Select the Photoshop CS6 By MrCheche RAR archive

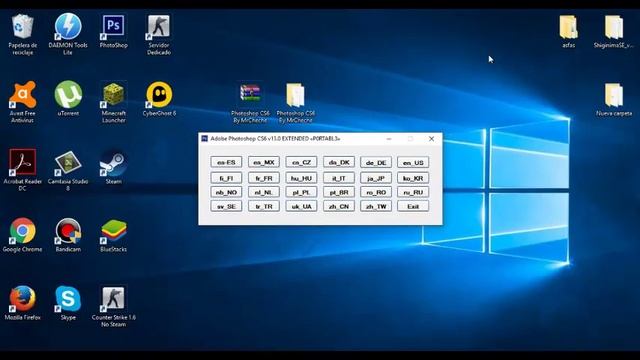250,103
